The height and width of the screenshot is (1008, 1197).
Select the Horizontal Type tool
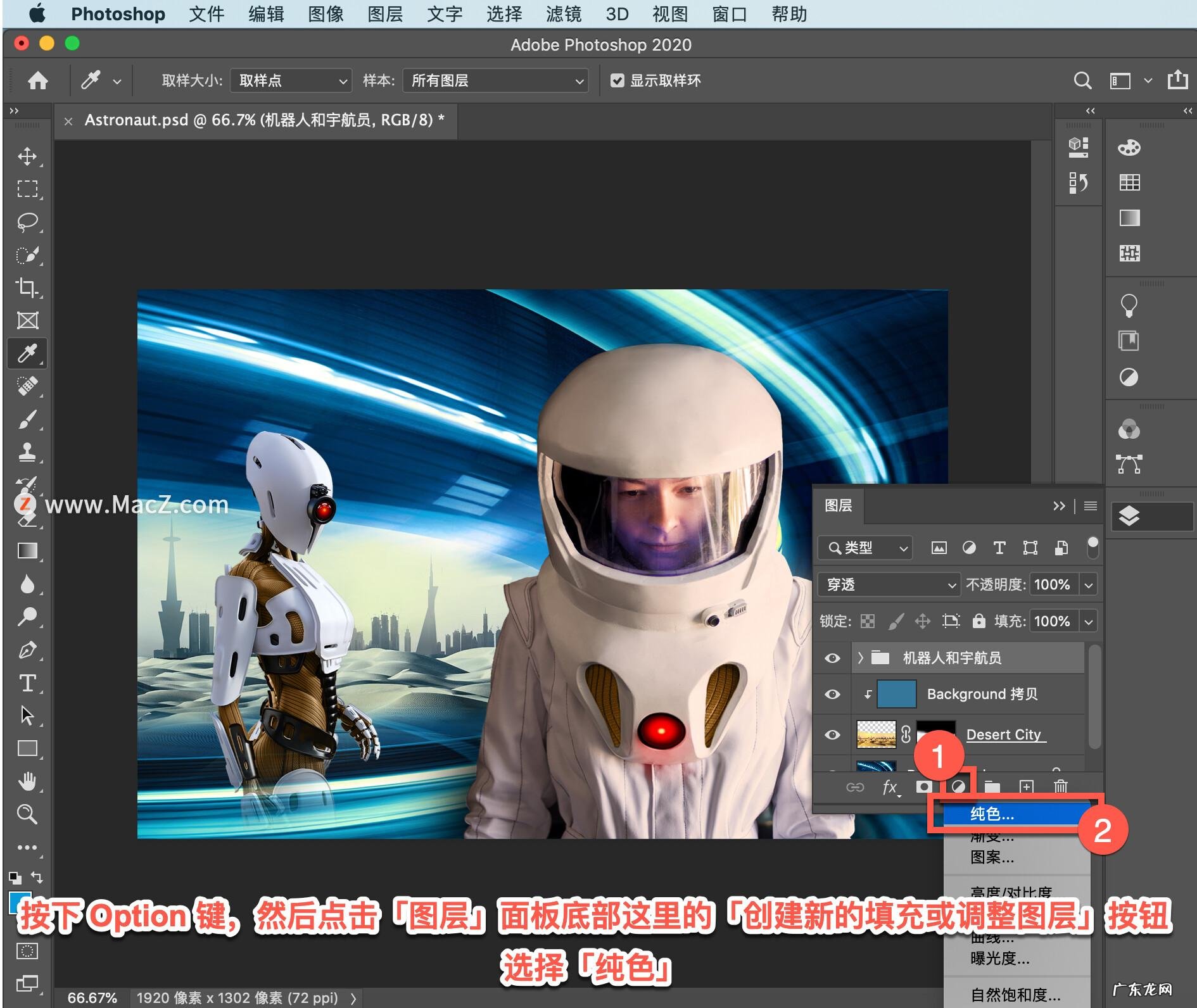click(27, 683)
